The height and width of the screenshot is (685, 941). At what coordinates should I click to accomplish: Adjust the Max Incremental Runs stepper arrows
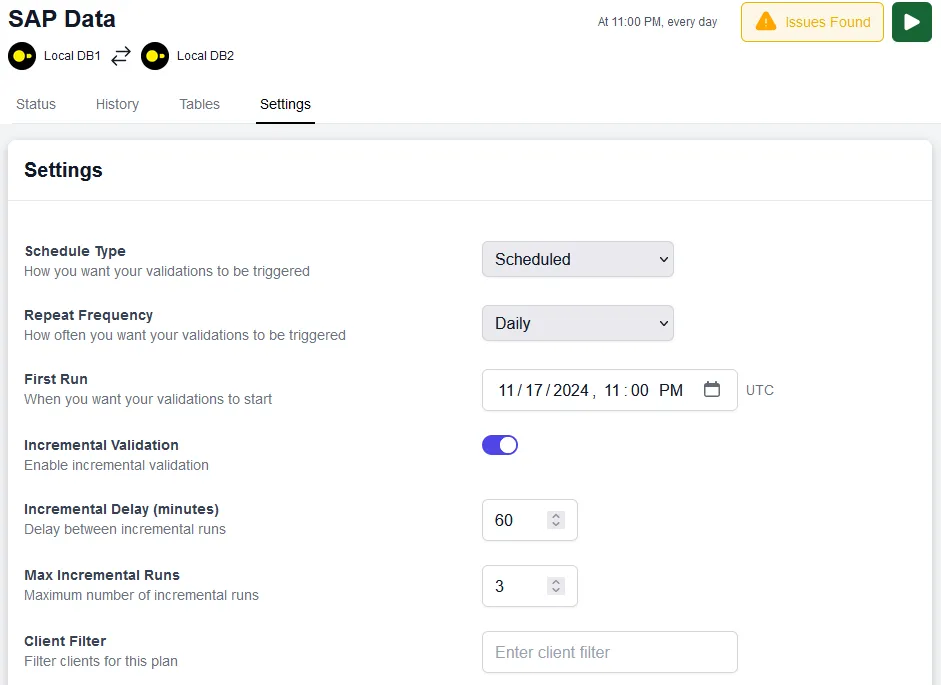click(x=557, y=586)
